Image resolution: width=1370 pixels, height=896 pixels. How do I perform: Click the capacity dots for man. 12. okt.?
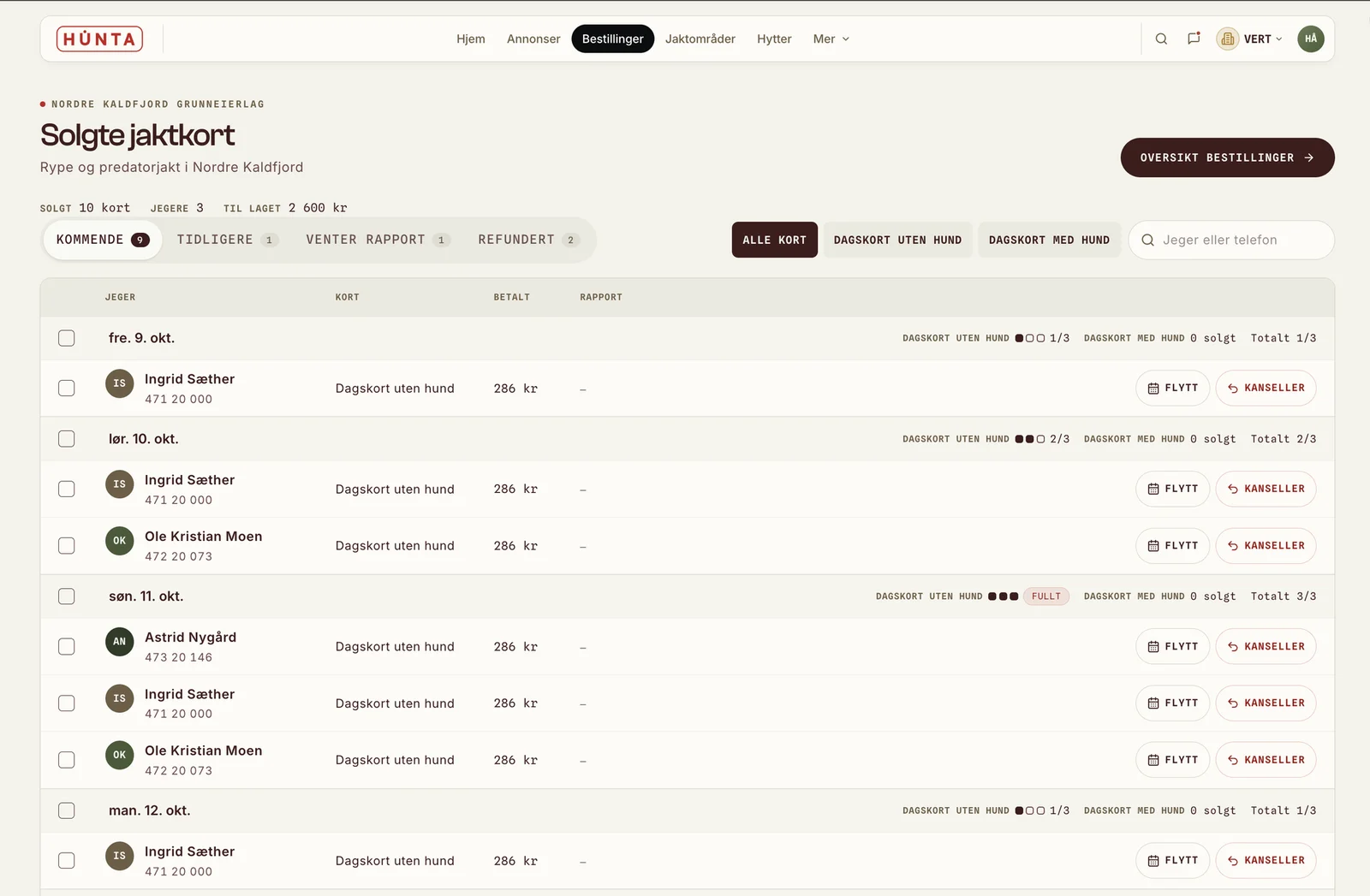coord(1030,810)
